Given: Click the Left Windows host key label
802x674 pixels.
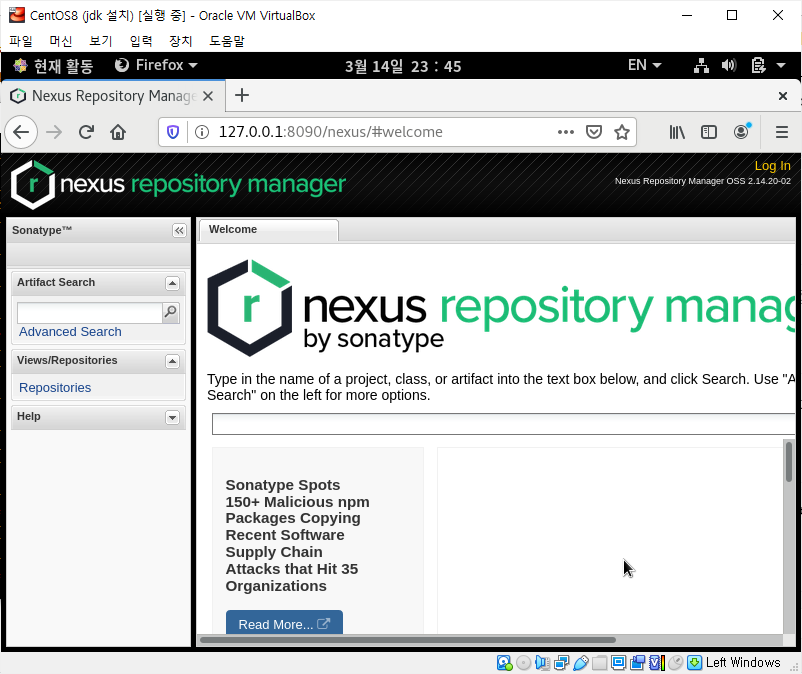Looking at the screenshot, I should 743,663.
